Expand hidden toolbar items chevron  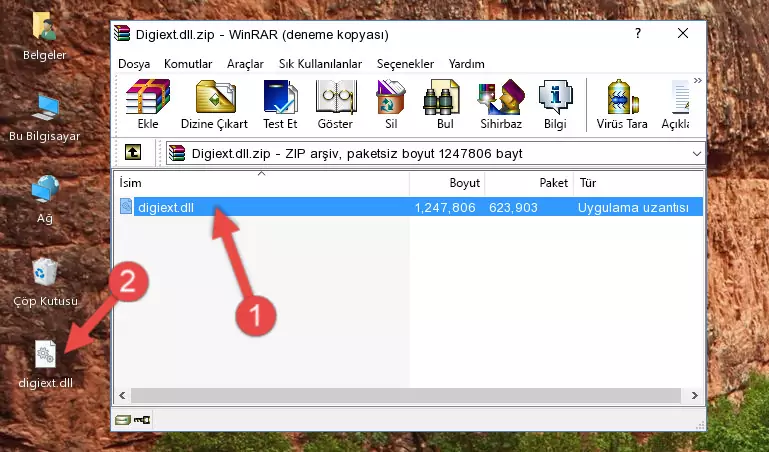[697, 80]
